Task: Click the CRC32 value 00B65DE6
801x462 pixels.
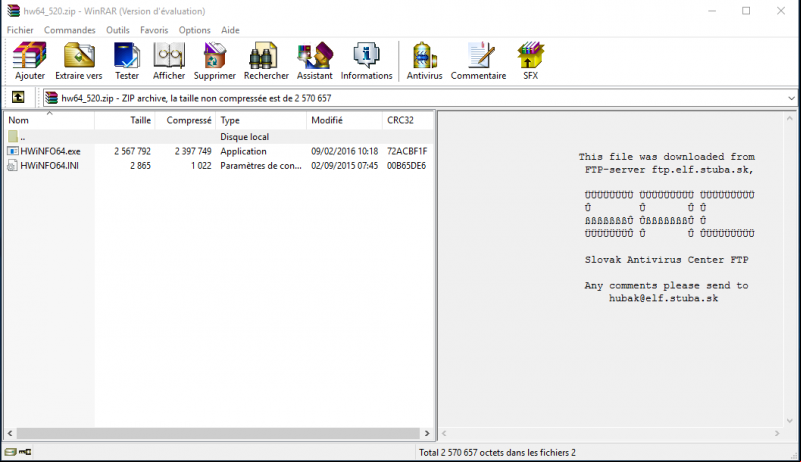Action: click(x=406, y=166)
